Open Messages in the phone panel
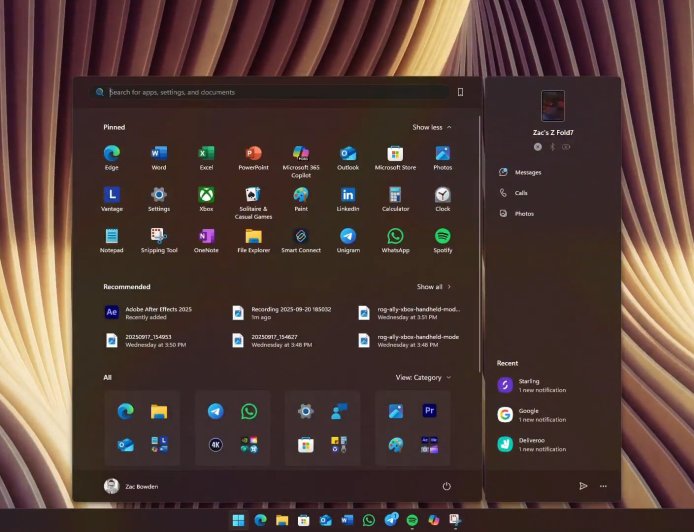Screen dimensions: 694x532 pos(527,172)
